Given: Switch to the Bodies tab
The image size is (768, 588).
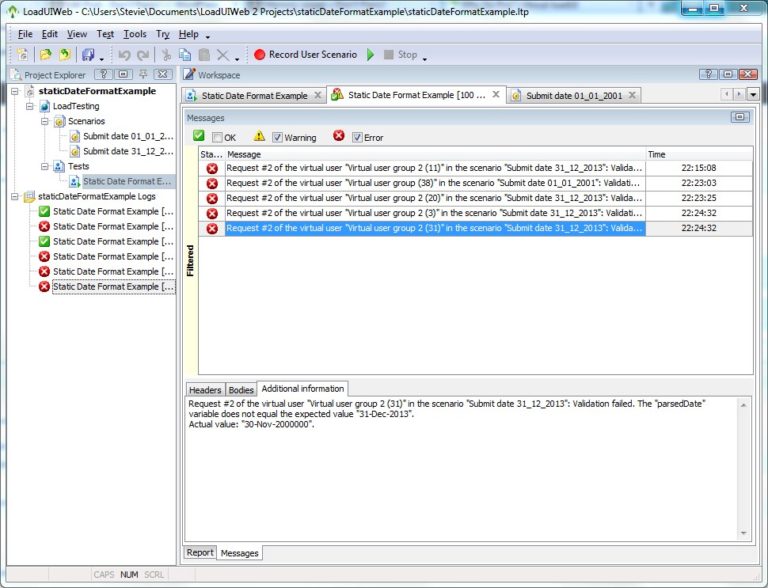Looking at the screenshot, I should 241,390.
